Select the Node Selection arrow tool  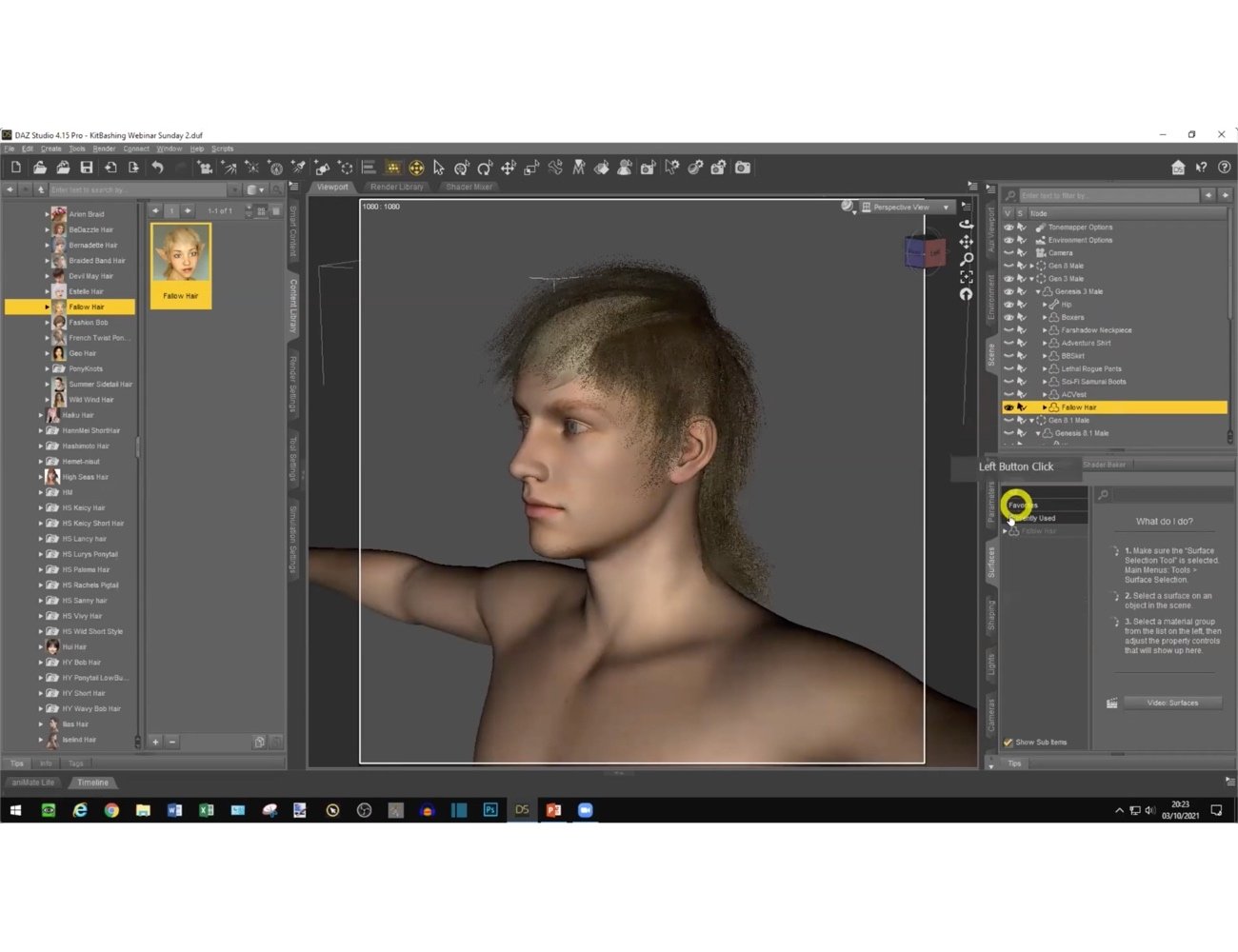[439, 168]
